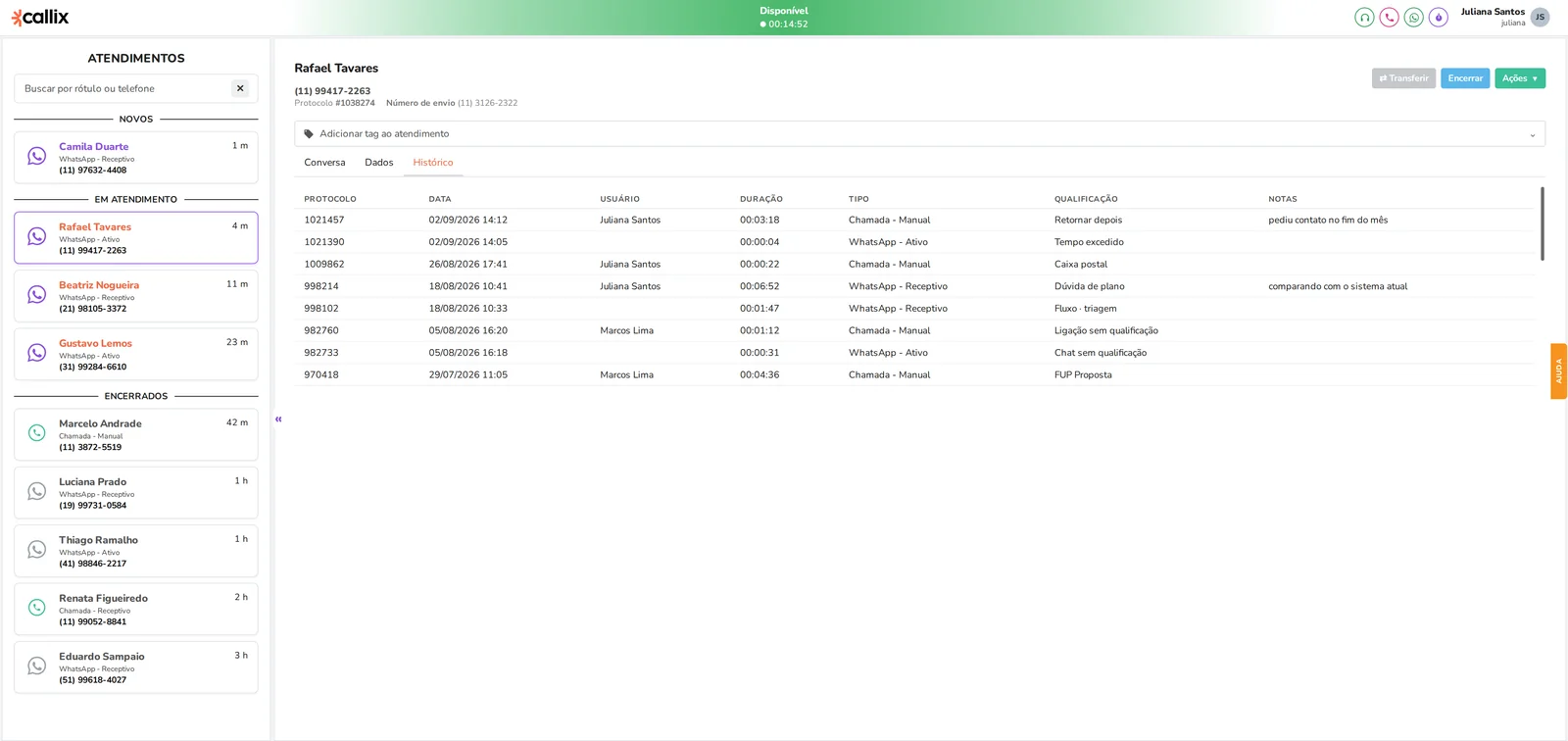
Task: Click Camila Duarte's name in Novos
Action: point(93,147)
